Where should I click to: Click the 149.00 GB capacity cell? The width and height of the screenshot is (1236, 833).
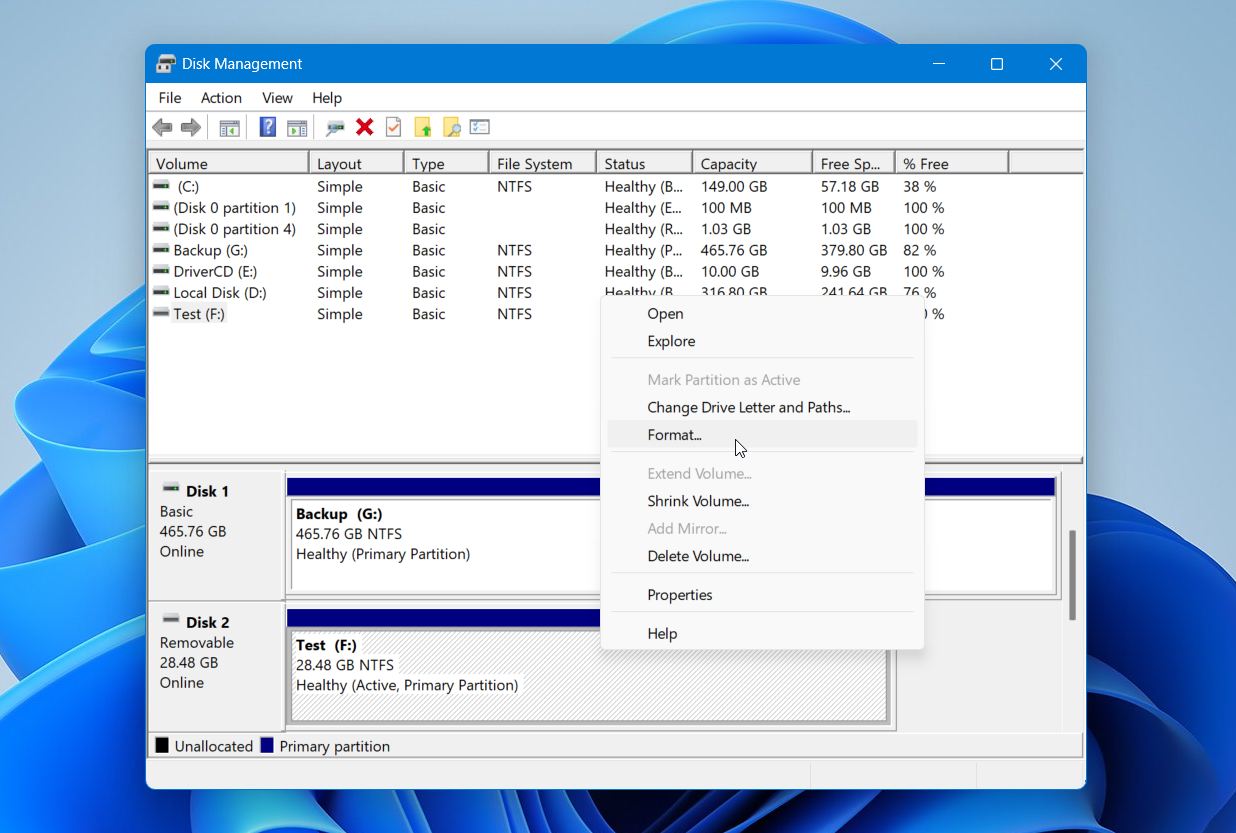coord(734,186)
